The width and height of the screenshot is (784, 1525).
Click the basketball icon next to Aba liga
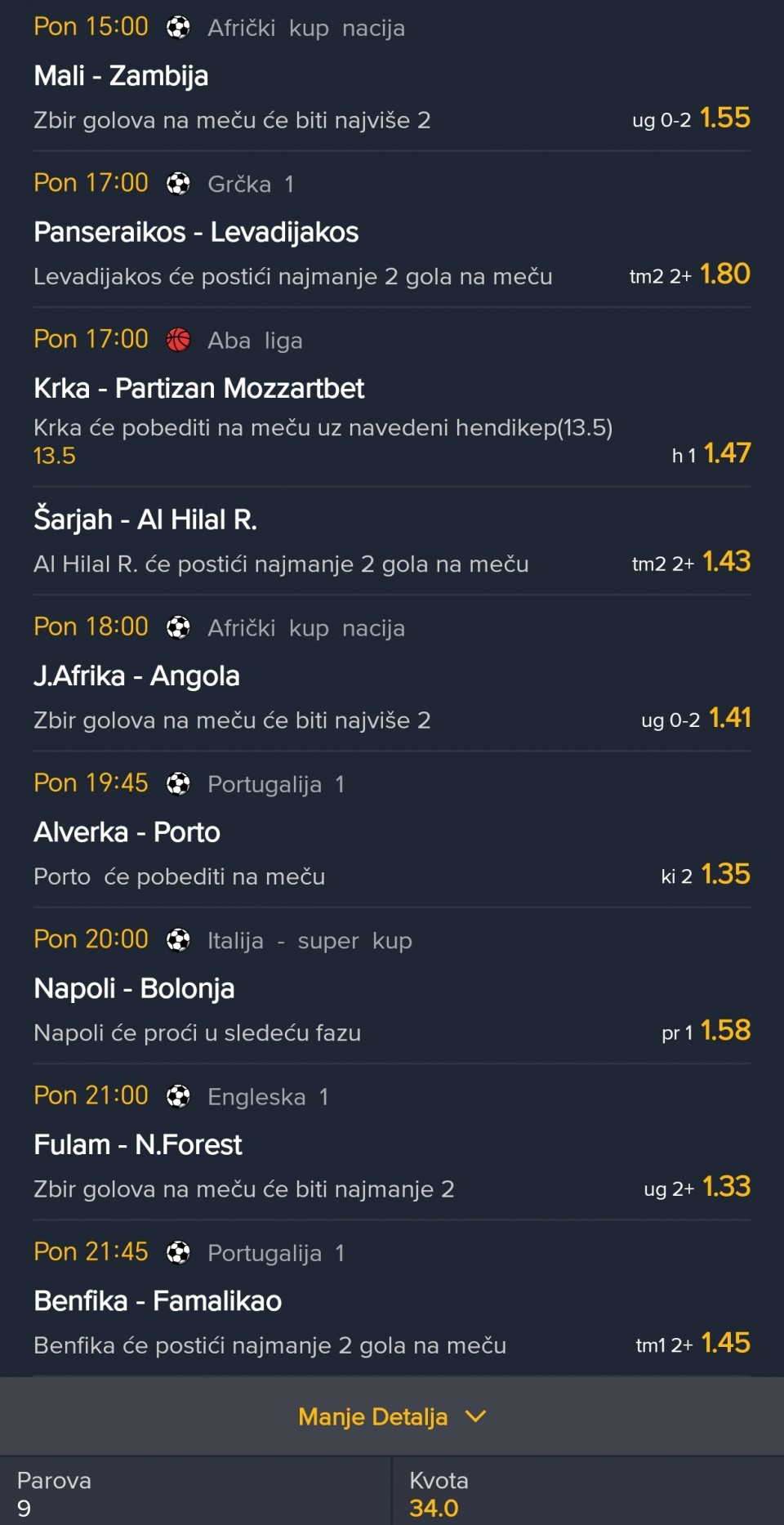(178, 340)
